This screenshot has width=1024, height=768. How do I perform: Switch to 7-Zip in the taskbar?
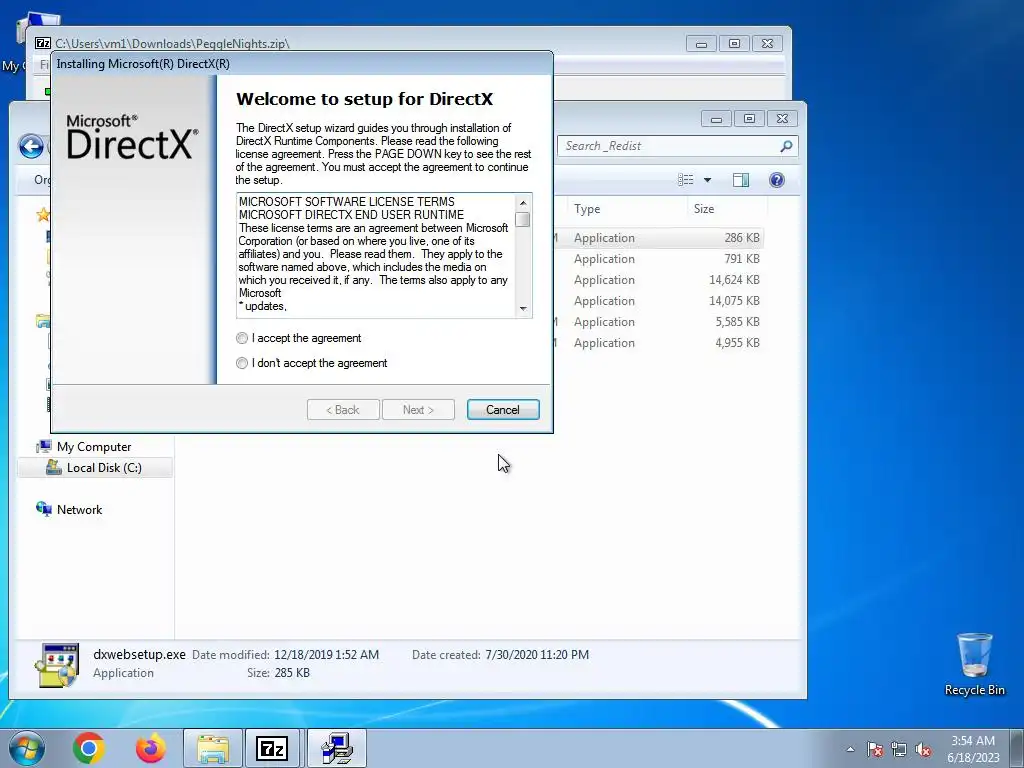point(272,748)
